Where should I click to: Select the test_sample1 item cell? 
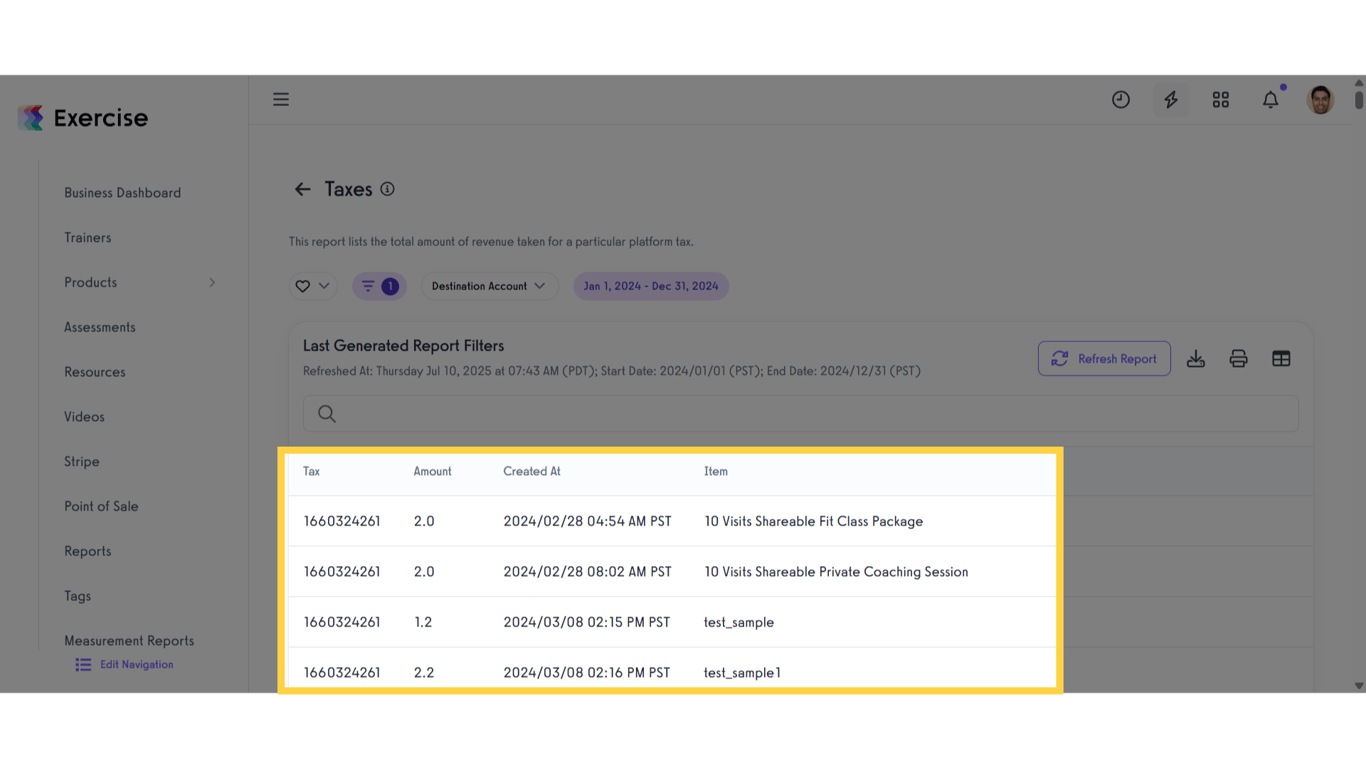pyautogui.click(x=743, y=673)
